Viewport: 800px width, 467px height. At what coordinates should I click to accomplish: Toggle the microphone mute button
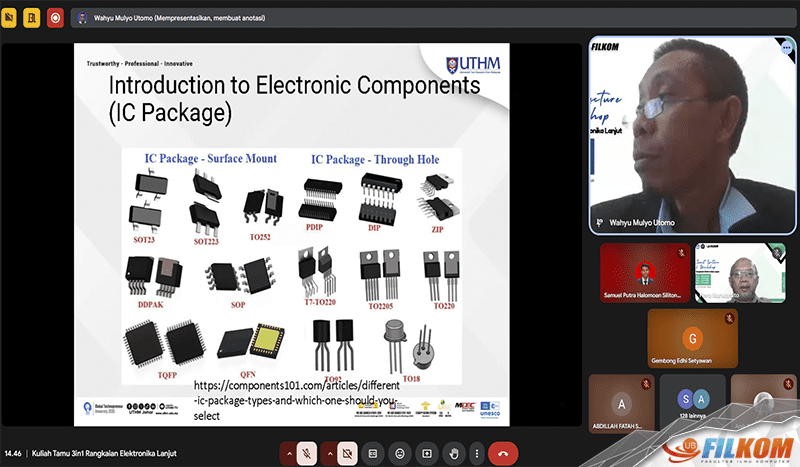click(x=307, y=453)
